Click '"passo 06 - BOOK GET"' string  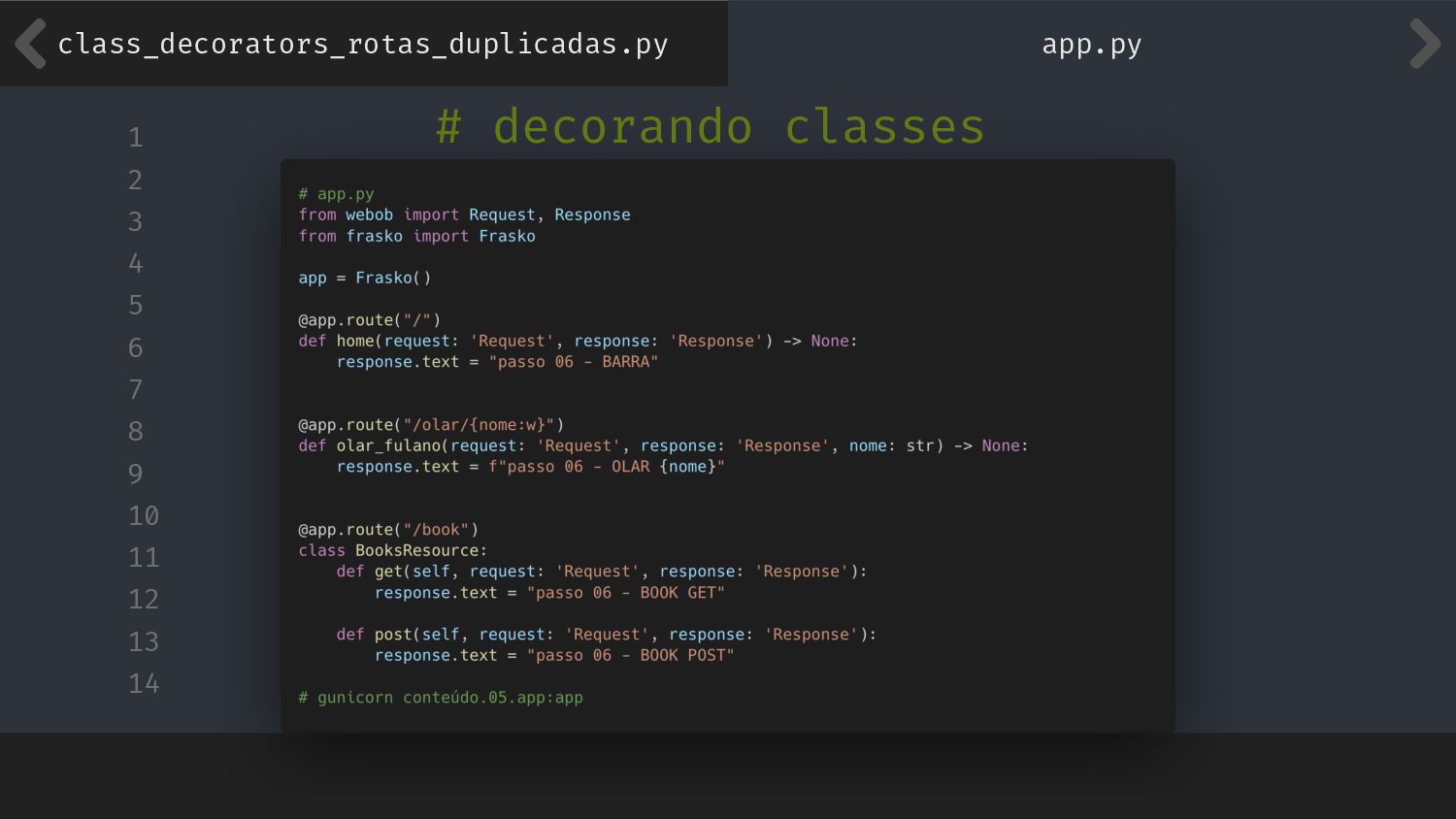626,593
